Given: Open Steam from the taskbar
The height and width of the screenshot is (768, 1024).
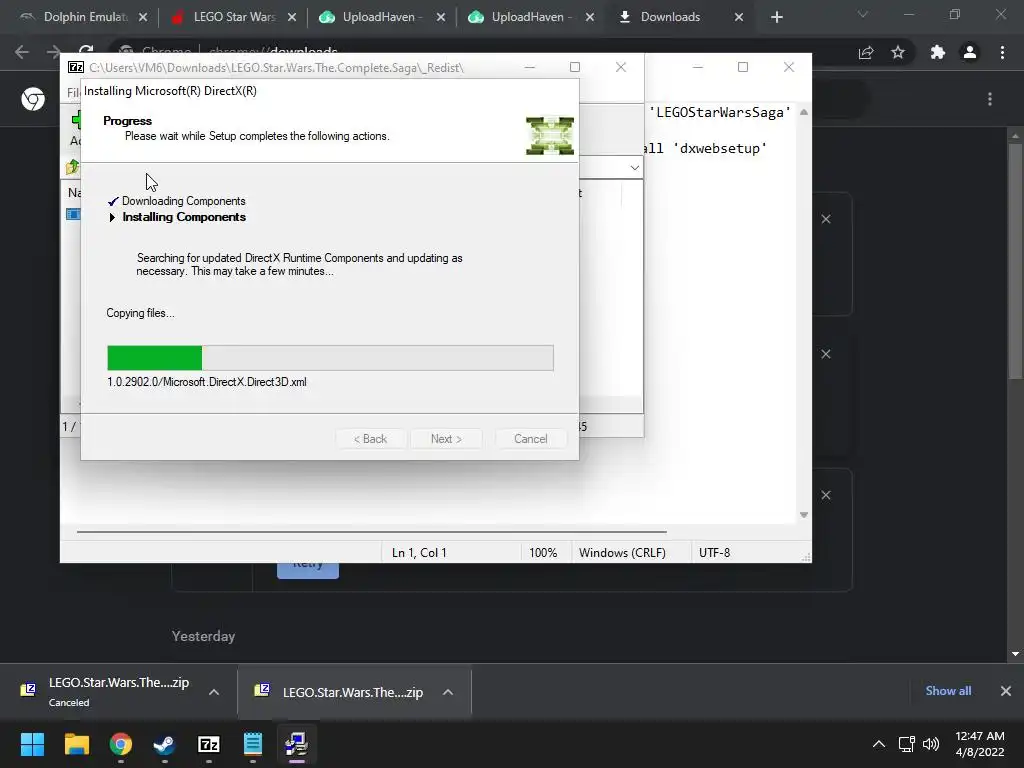Looking at the screenshot, I should pos(165,744).
